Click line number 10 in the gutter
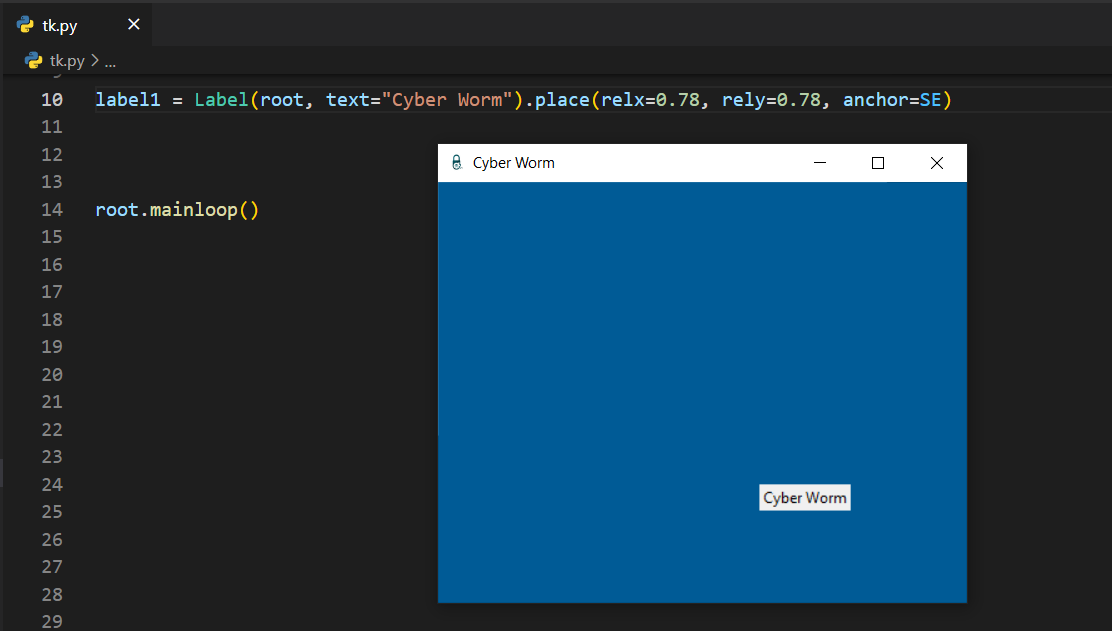 [51, 100]
